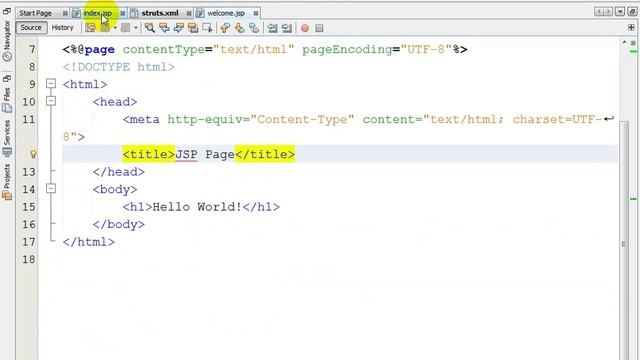Switch to Source view
This screenshot has height=360, width=640.
click(x=31, y=28)
